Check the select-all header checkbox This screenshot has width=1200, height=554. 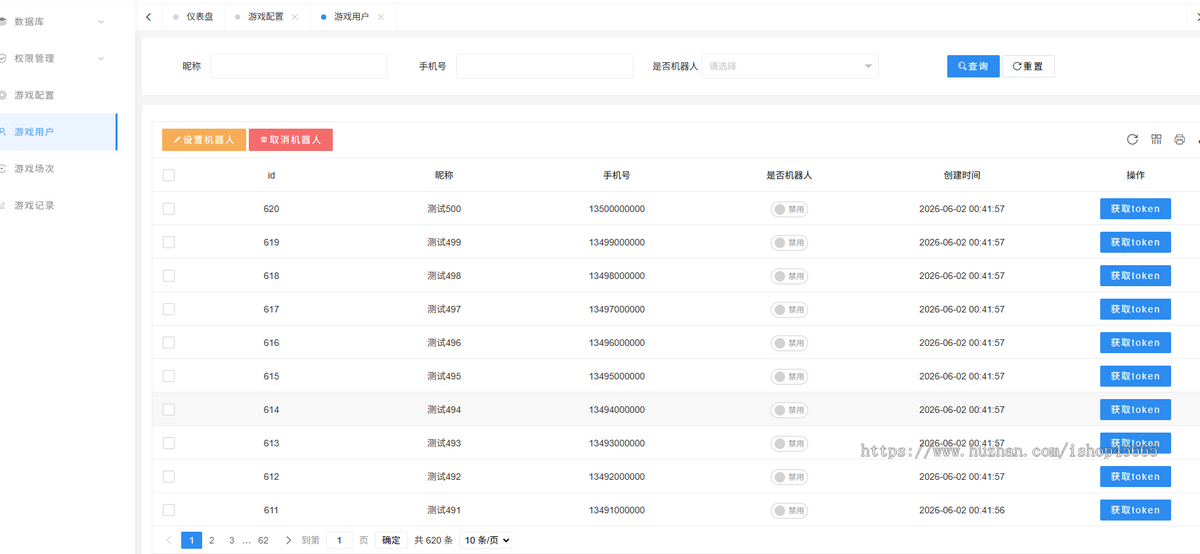pos(169,175)
